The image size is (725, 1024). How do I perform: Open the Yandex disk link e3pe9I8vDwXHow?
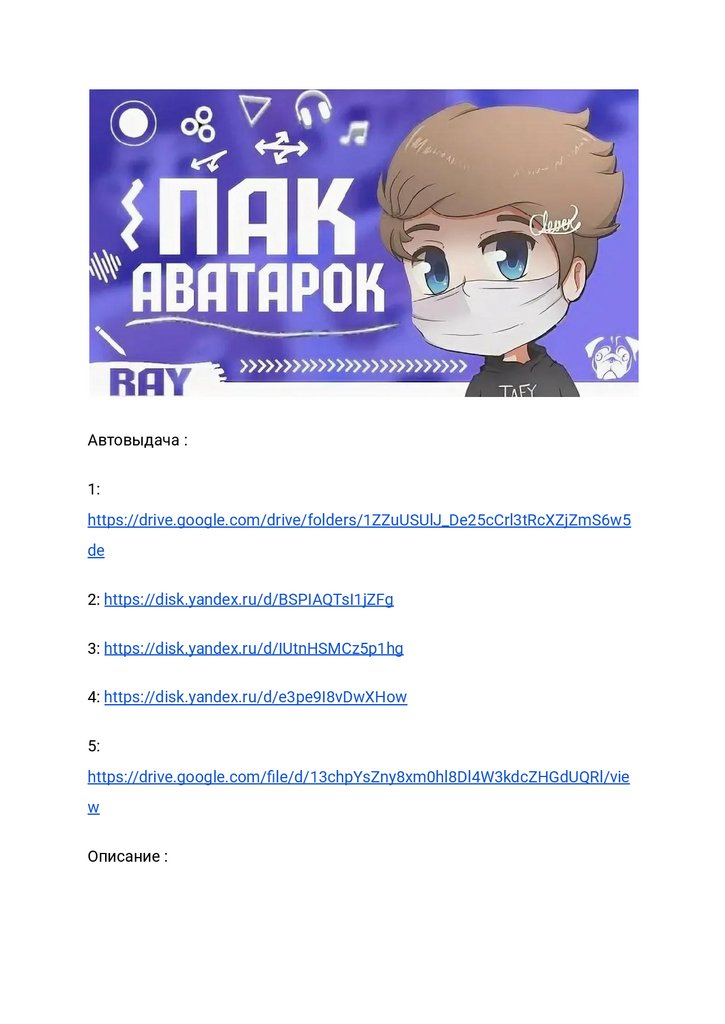pyautogui.click(x=255, y=697)
